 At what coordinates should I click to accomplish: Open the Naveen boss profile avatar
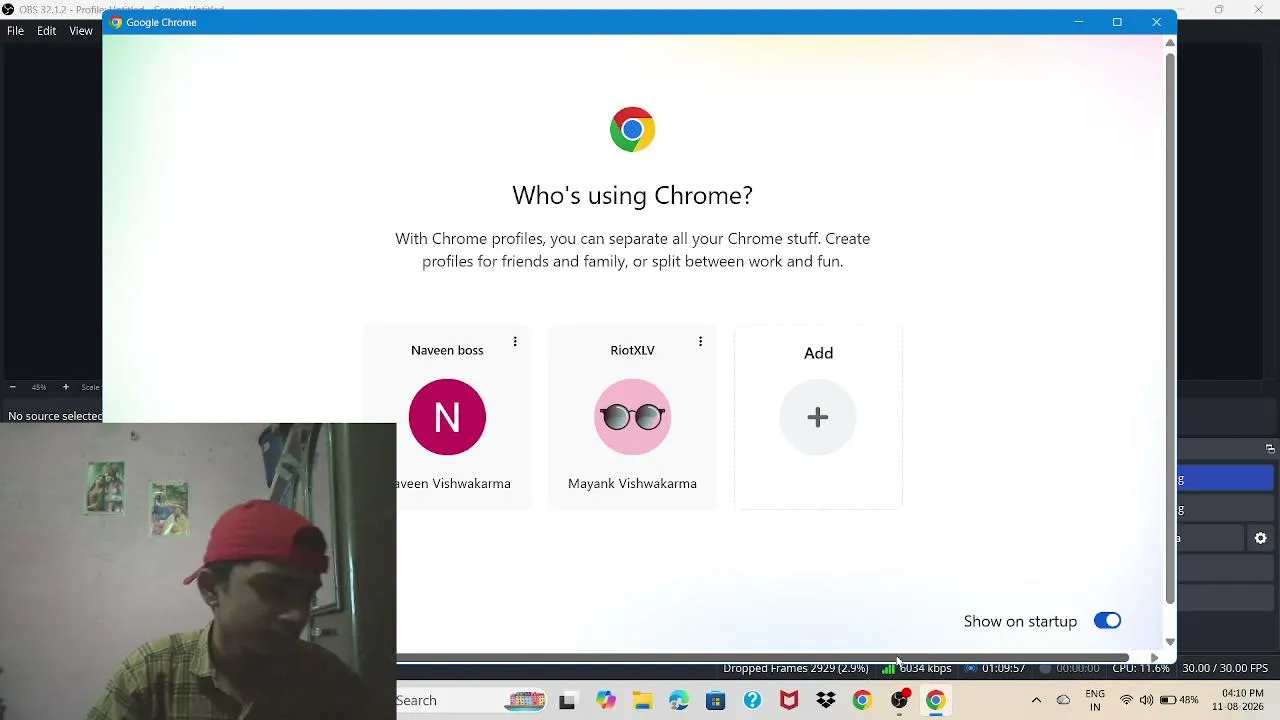pyautogui.click(x=447, y=417)
